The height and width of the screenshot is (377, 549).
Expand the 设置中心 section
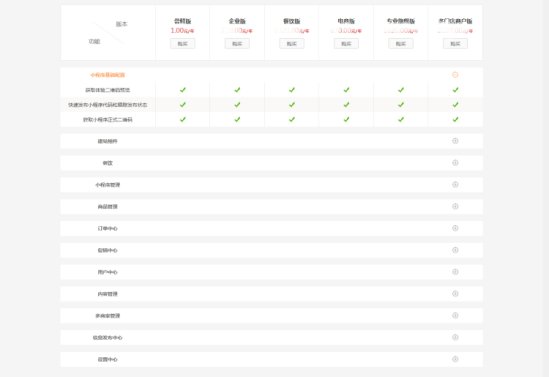[x=455, y=359]
